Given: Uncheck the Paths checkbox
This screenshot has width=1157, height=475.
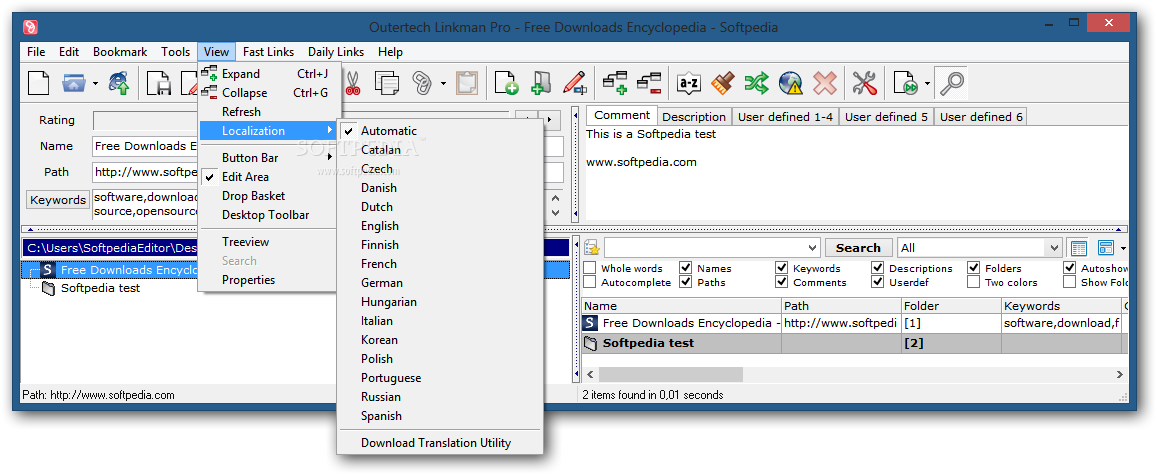Looking at the screenshot, I should point(685,282).
